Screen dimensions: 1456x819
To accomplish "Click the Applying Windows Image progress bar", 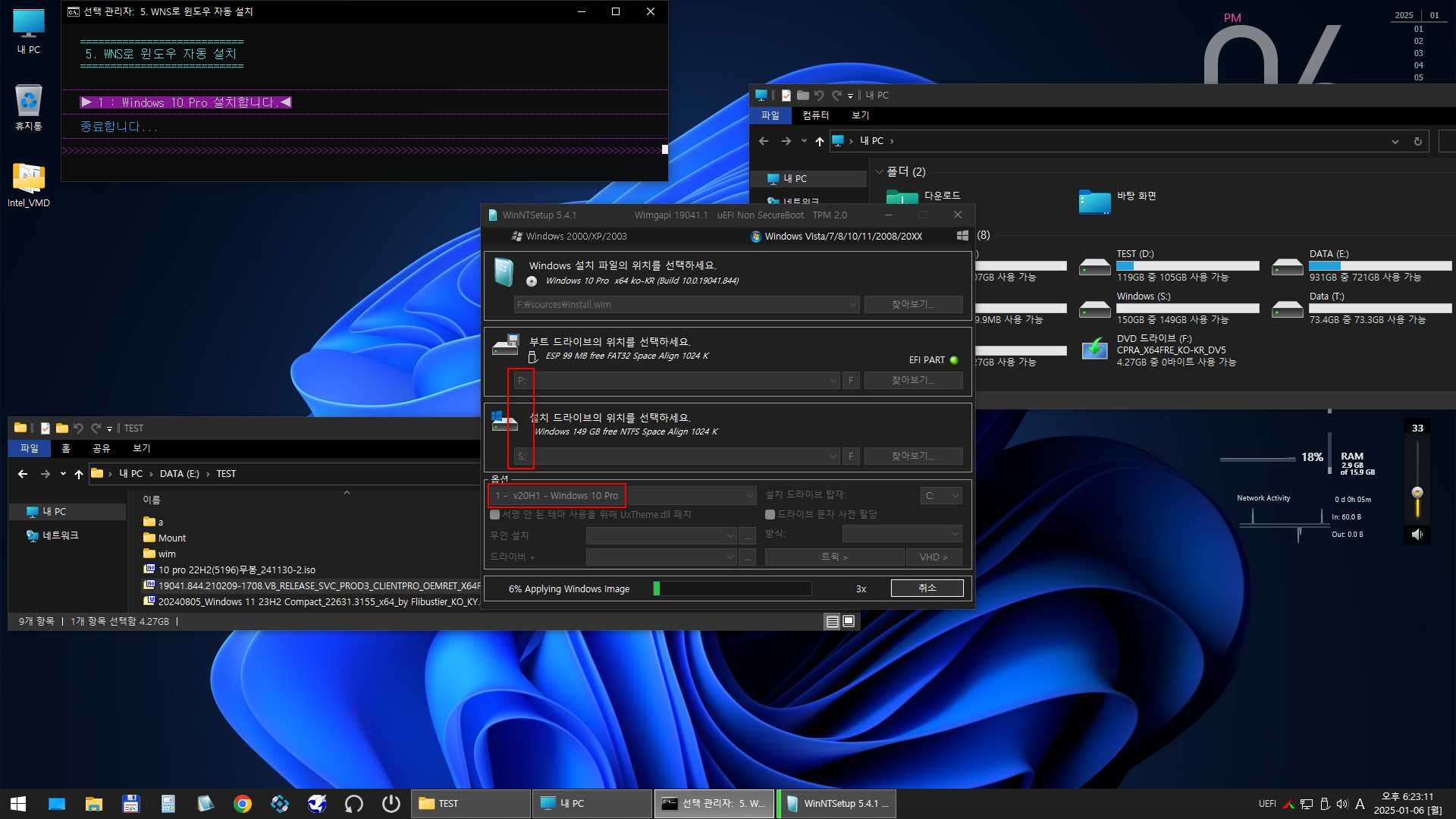I will (732, 588).
